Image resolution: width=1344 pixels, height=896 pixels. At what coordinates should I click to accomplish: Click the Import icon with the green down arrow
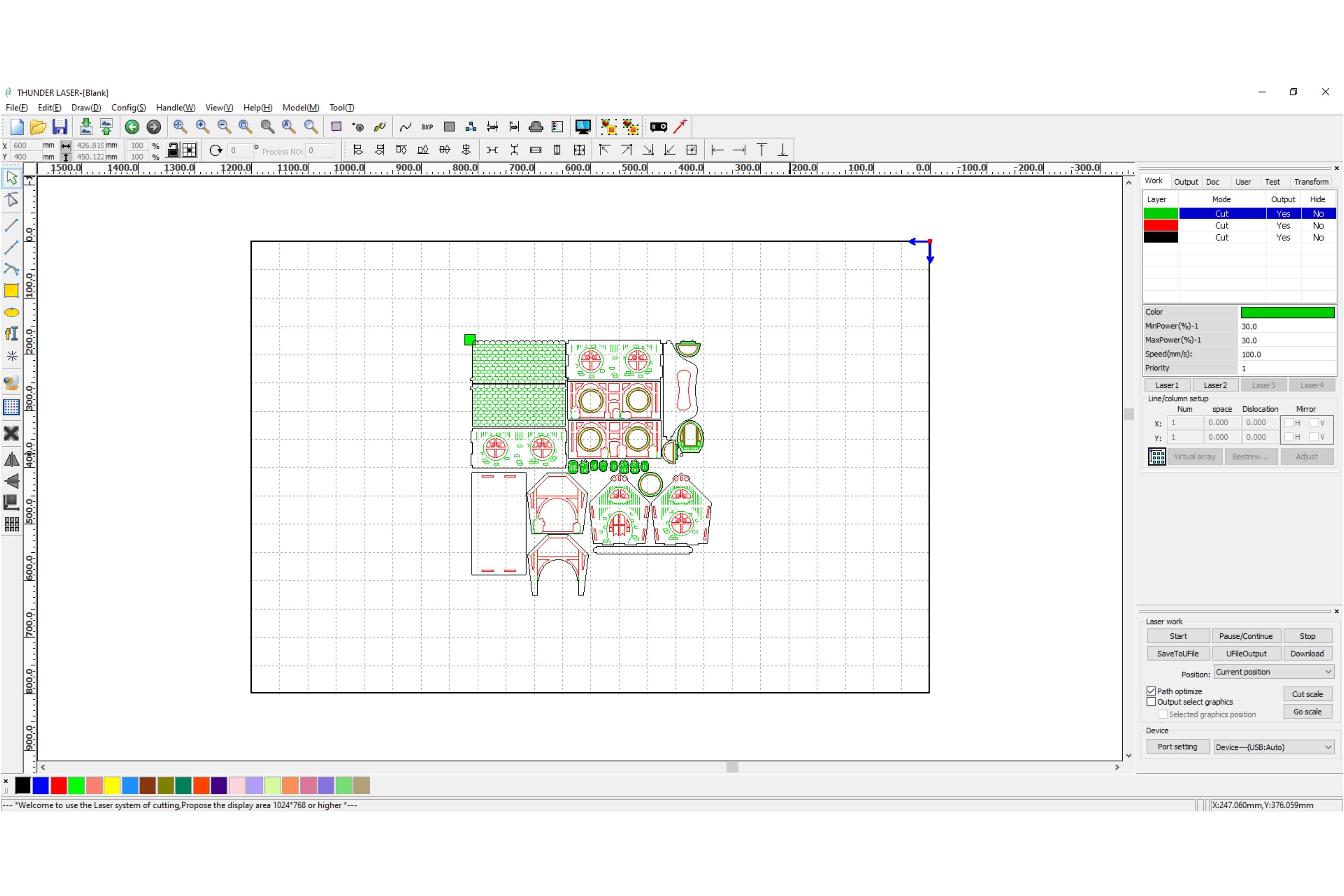click(x=86, y=127)
